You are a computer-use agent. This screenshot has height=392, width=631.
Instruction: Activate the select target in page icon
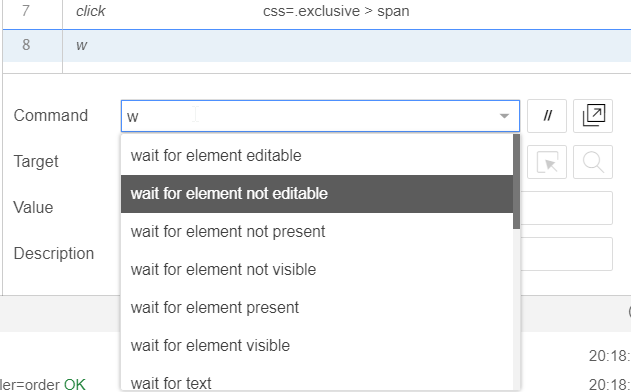tap(546, 162)
